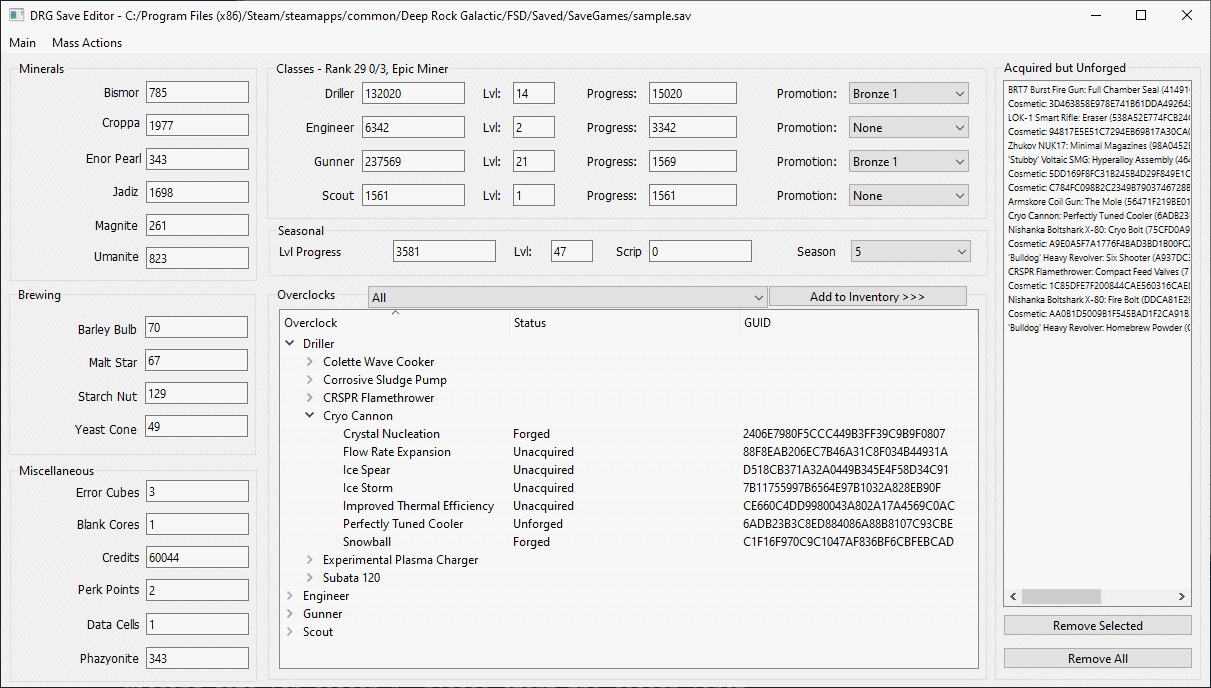Sort by the GUID column header

859,323
